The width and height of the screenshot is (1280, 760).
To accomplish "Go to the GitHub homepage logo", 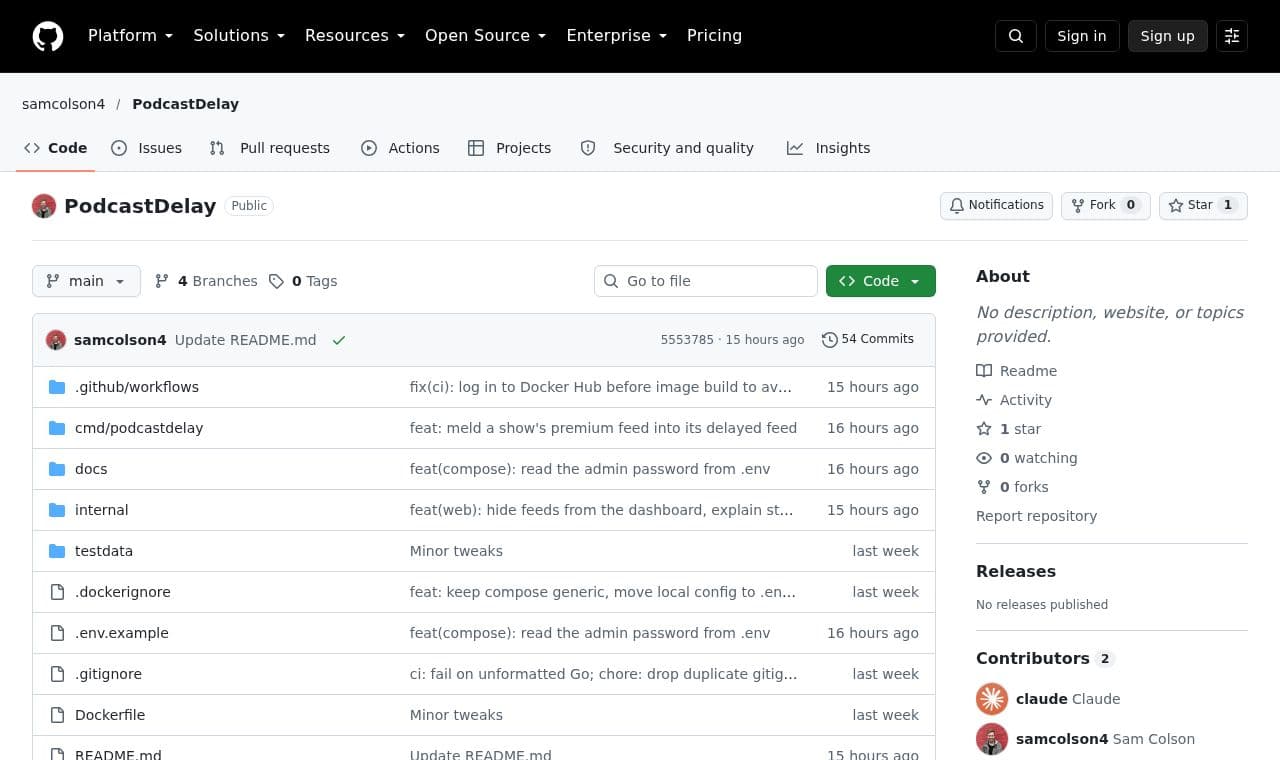I will tap(48, 36).
